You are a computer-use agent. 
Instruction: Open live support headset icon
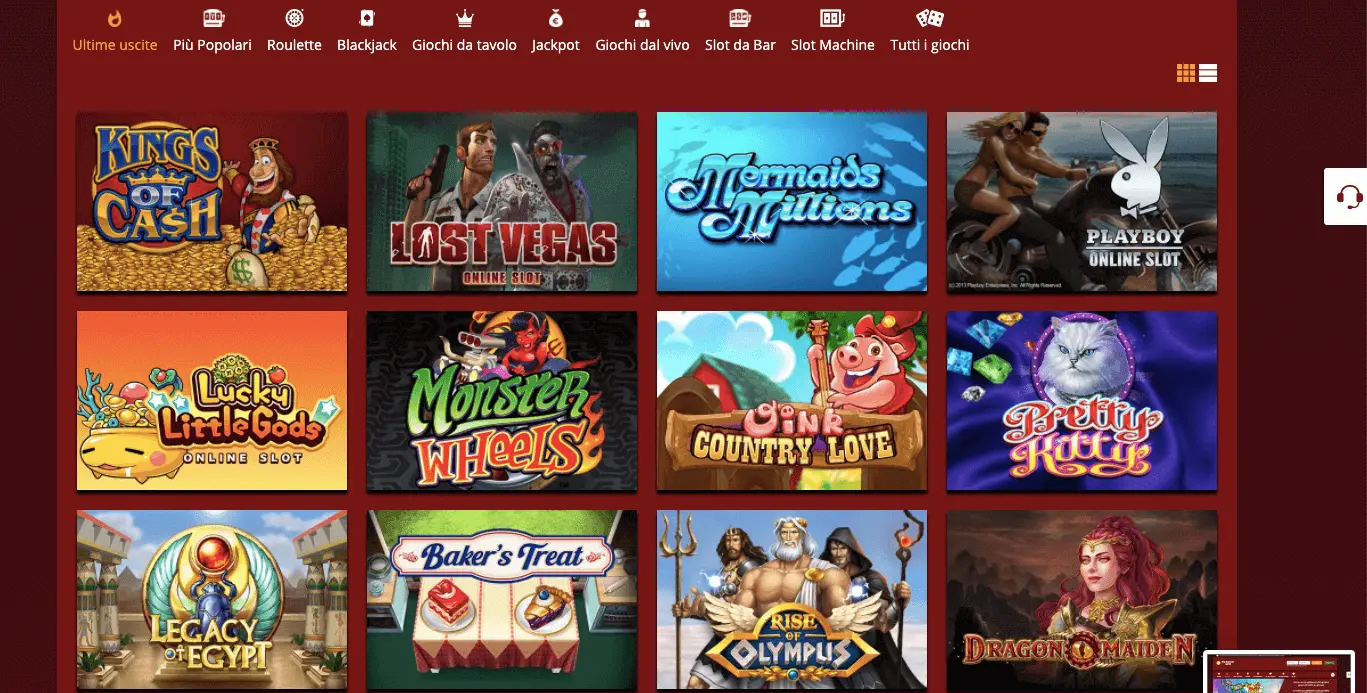click(x=1348, y=197)
